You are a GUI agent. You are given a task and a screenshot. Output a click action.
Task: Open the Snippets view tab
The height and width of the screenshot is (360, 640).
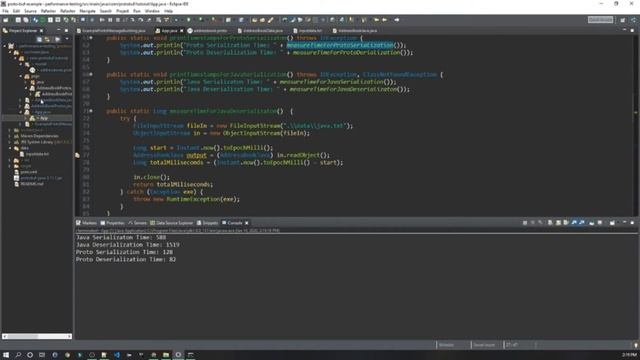coord(208,223)
